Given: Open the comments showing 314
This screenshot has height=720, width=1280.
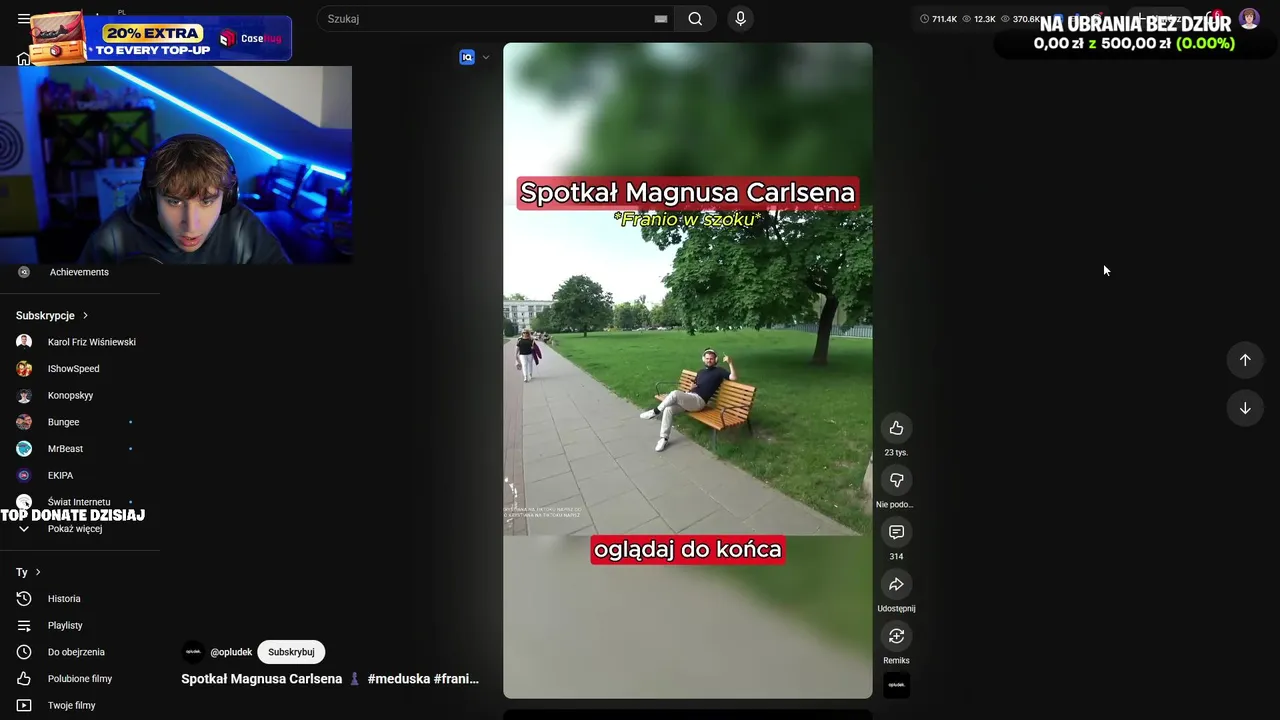Looking at the screenshot, I should [x=896, y=532].
